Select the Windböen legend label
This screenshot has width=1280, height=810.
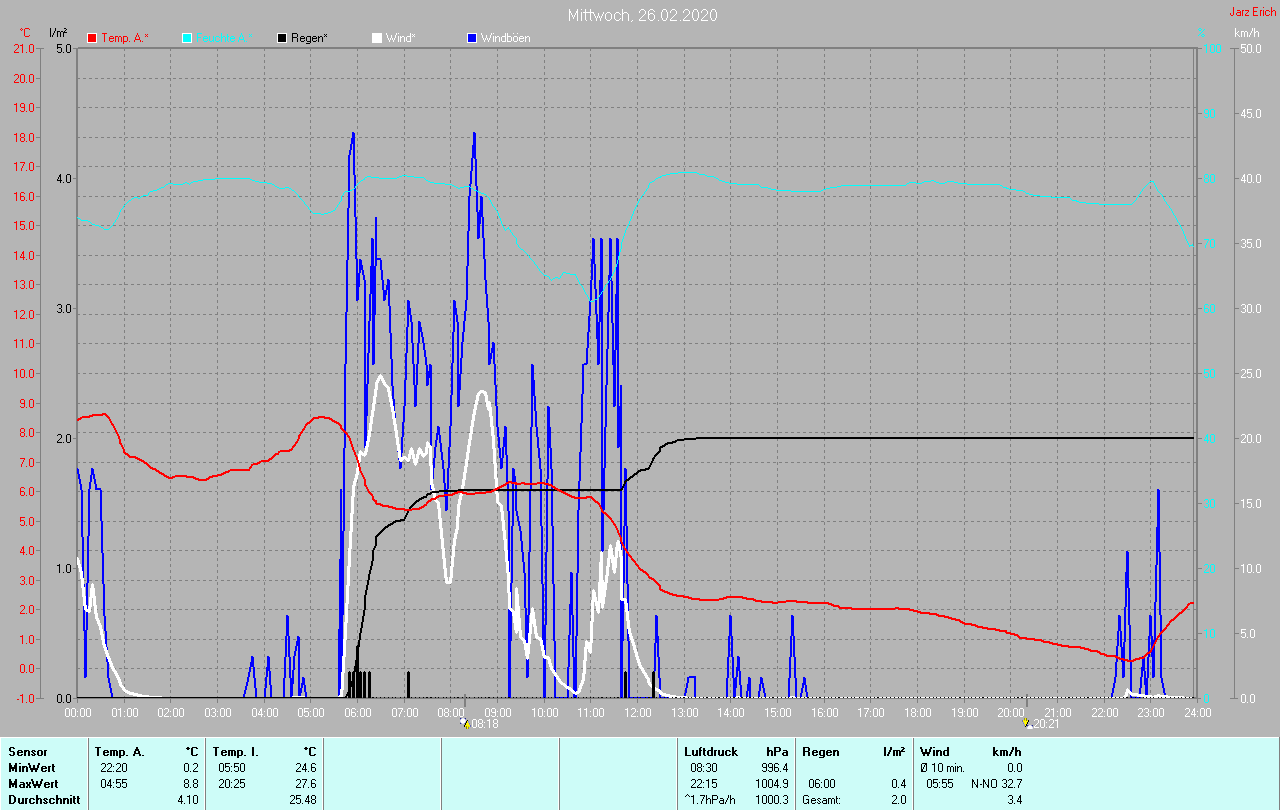(x=505, y=38)
